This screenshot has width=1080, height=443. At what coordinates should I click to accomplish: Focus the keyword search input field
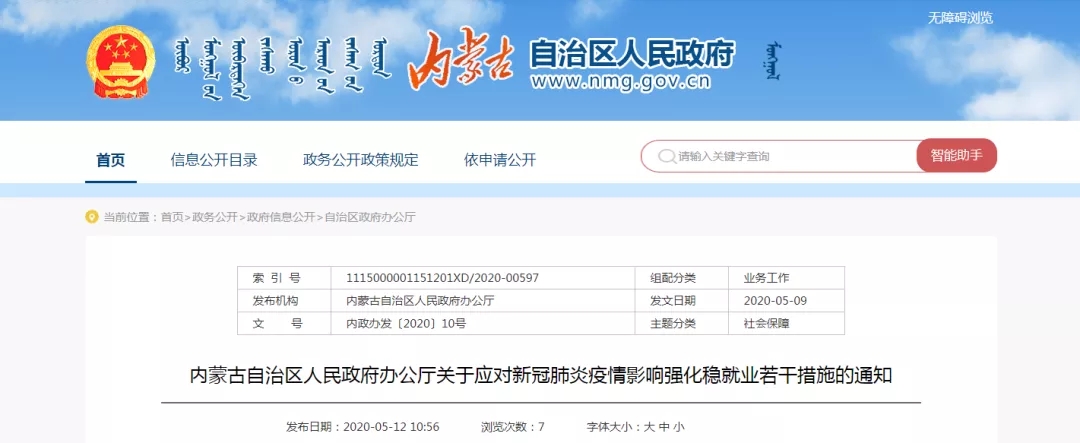[x=790, y=156]
